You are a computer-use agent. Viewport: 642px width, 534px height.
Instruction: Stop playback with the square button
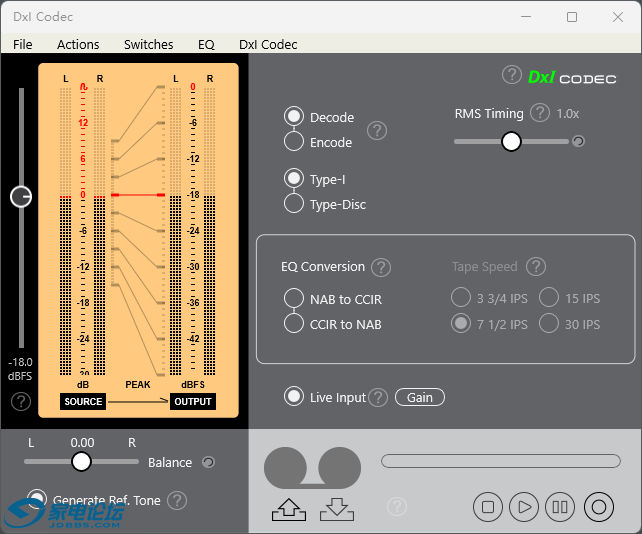(x=488, y=507)
